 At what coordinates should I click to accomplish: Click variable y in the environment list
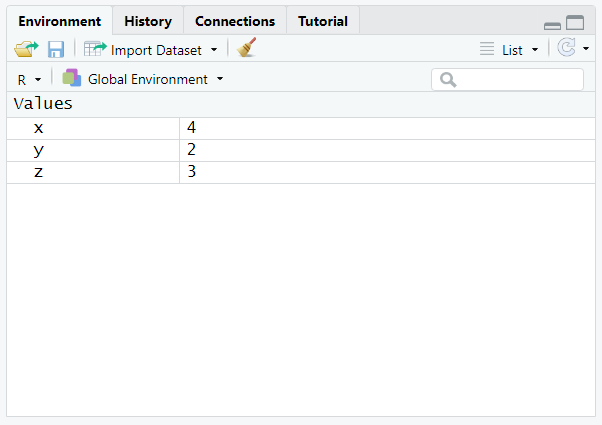(39, 150)
